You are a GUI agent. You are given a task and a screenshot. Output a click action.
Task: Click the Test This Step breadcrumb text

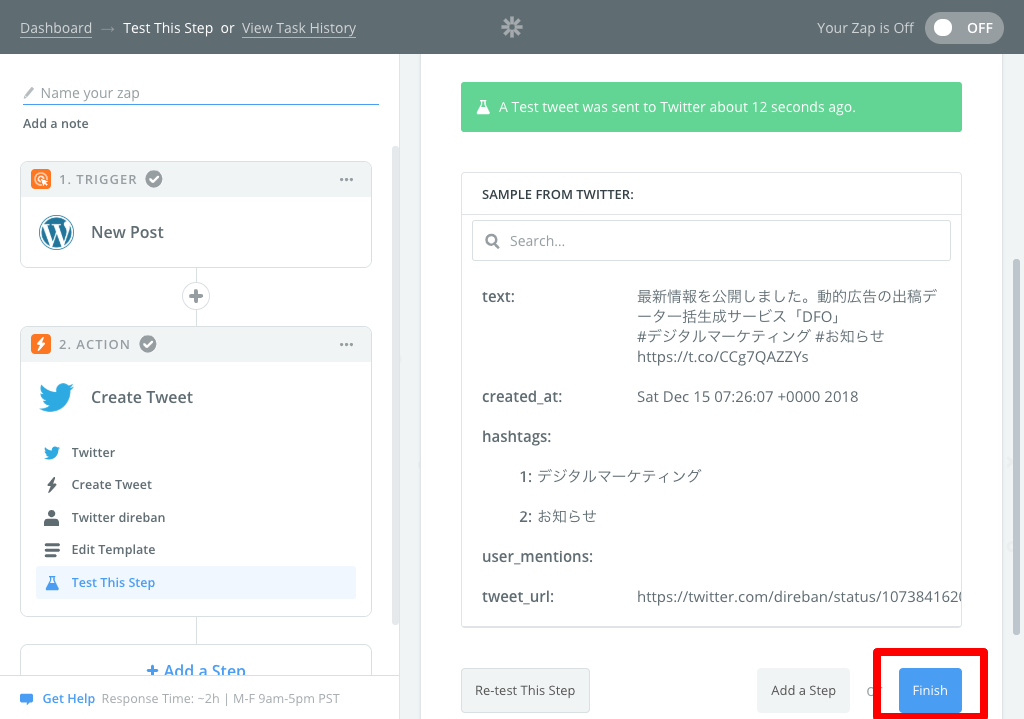(x=168, y=28)
